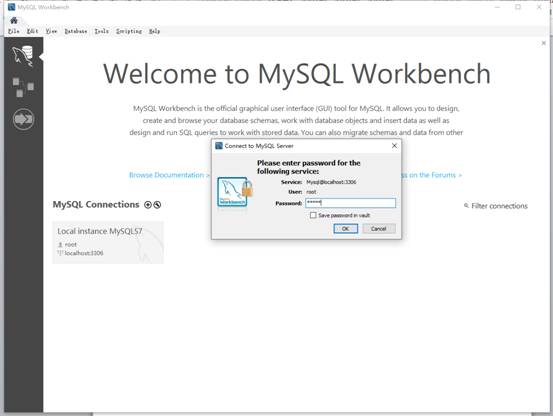Open the Browse Documentation link
Viewport: 553px width, 416px height.
169,175
